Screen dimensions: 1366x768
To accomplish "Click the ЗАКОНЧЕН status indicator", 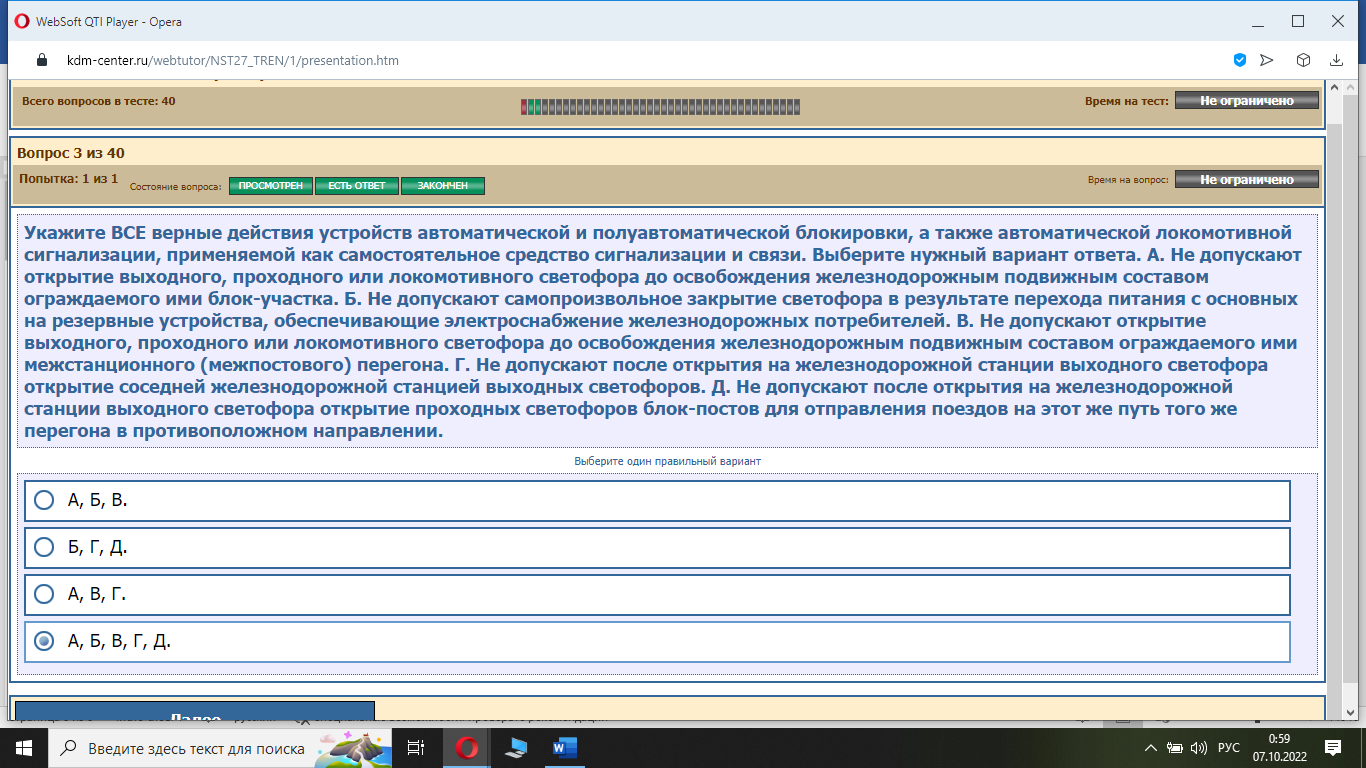I will tap(443, 186).
